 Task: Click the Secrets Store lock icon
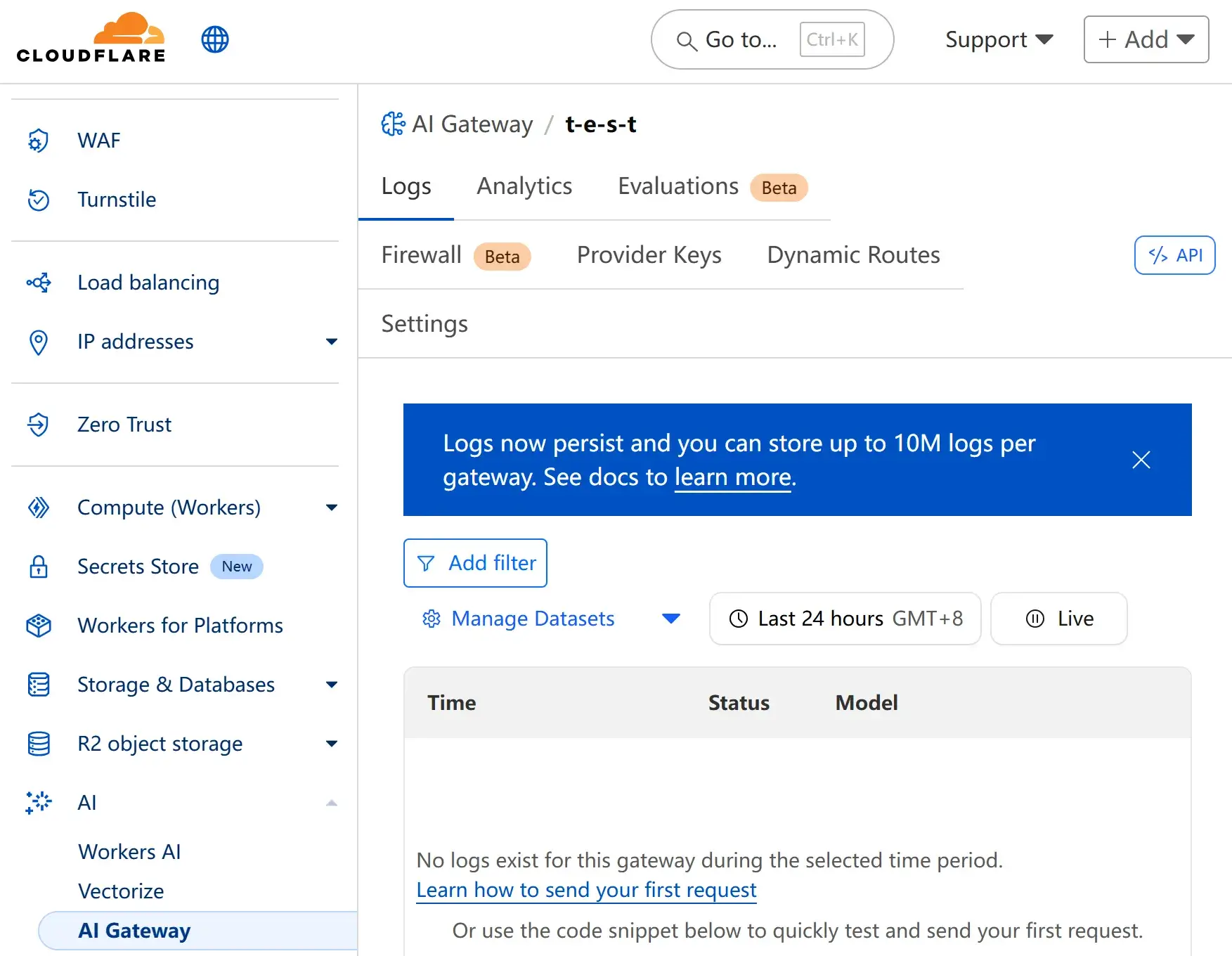pos(39,567)
